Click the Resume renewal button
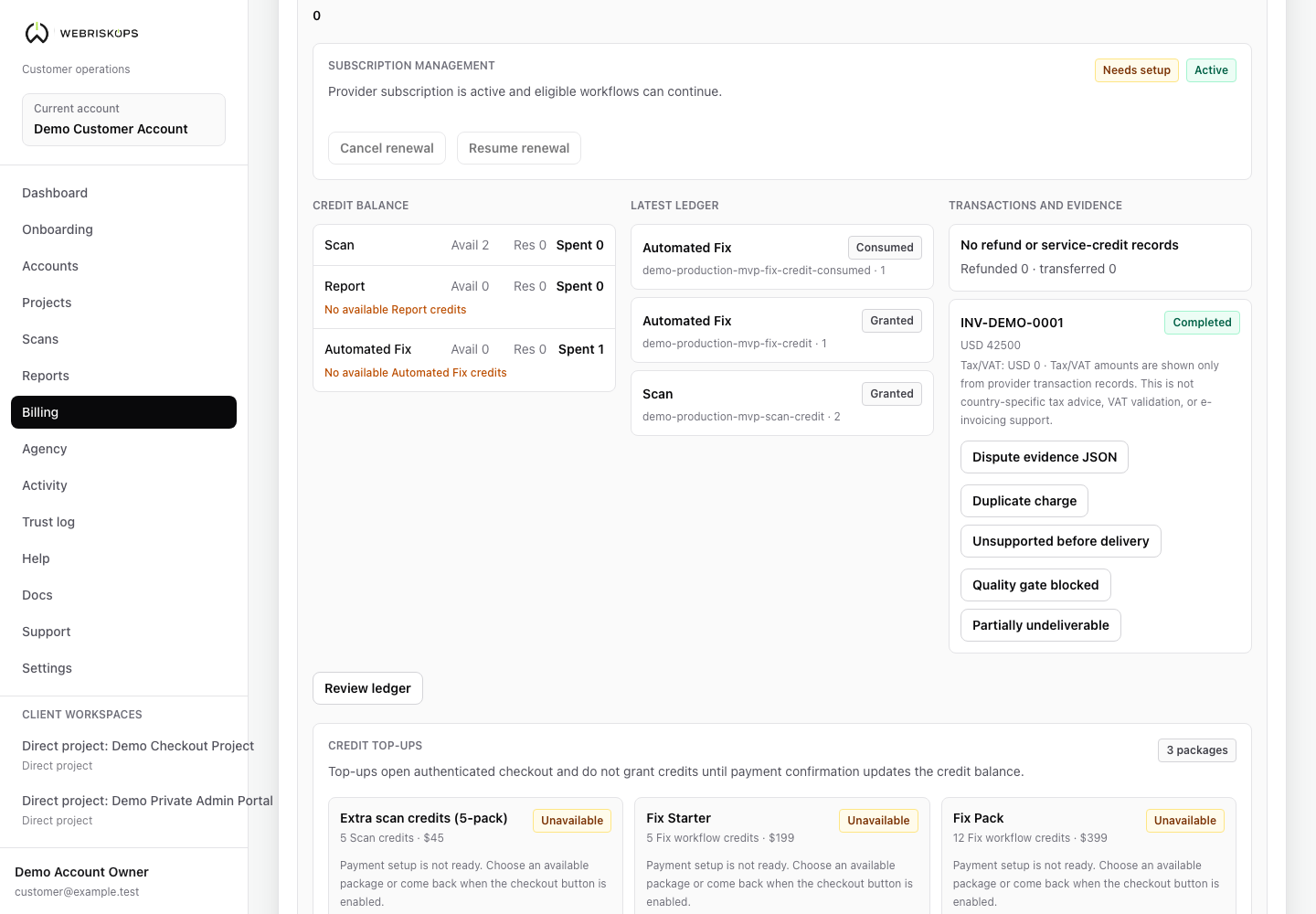This screenshot has width=1316, height=914. (519, 148)
